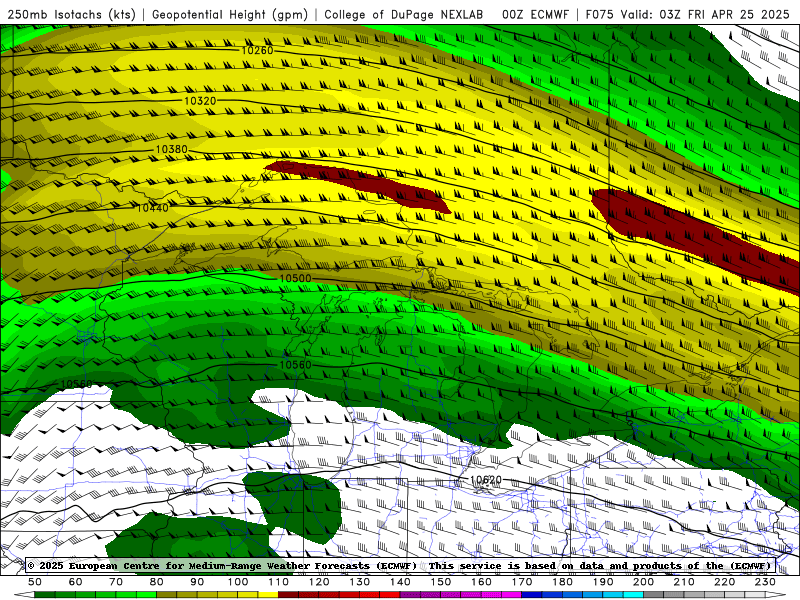This screenshot has height=600, width=800.
Task: Click the 10260 height contour label
Action: (x=257, y=50)
